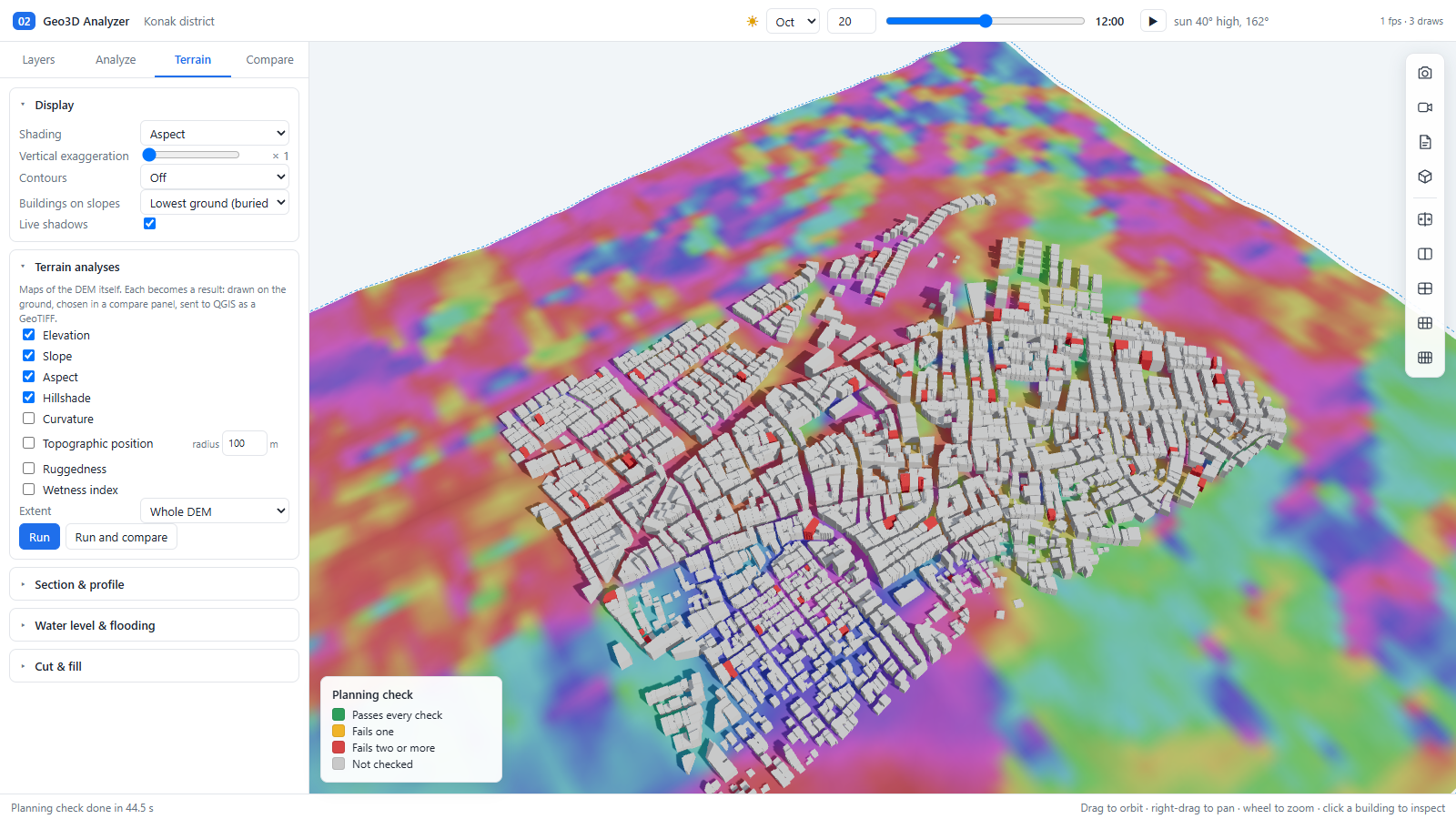Enable the Curvature analysis
Screen dimensions: 1456x819
coord(29,419)
